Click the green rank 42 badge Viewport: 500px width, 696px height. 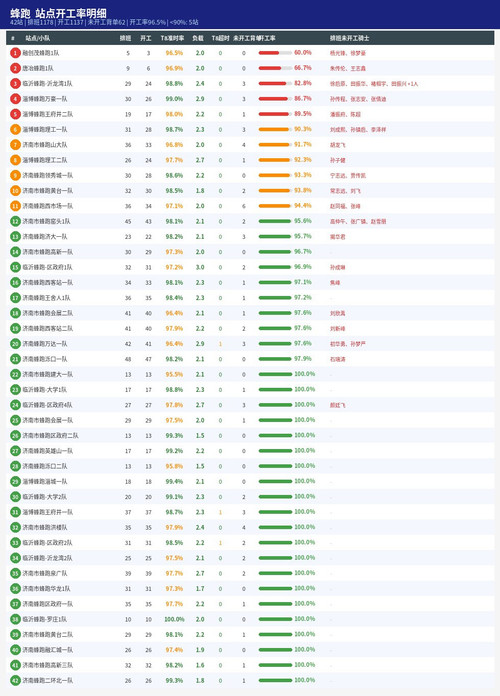(x=16, y=681)
